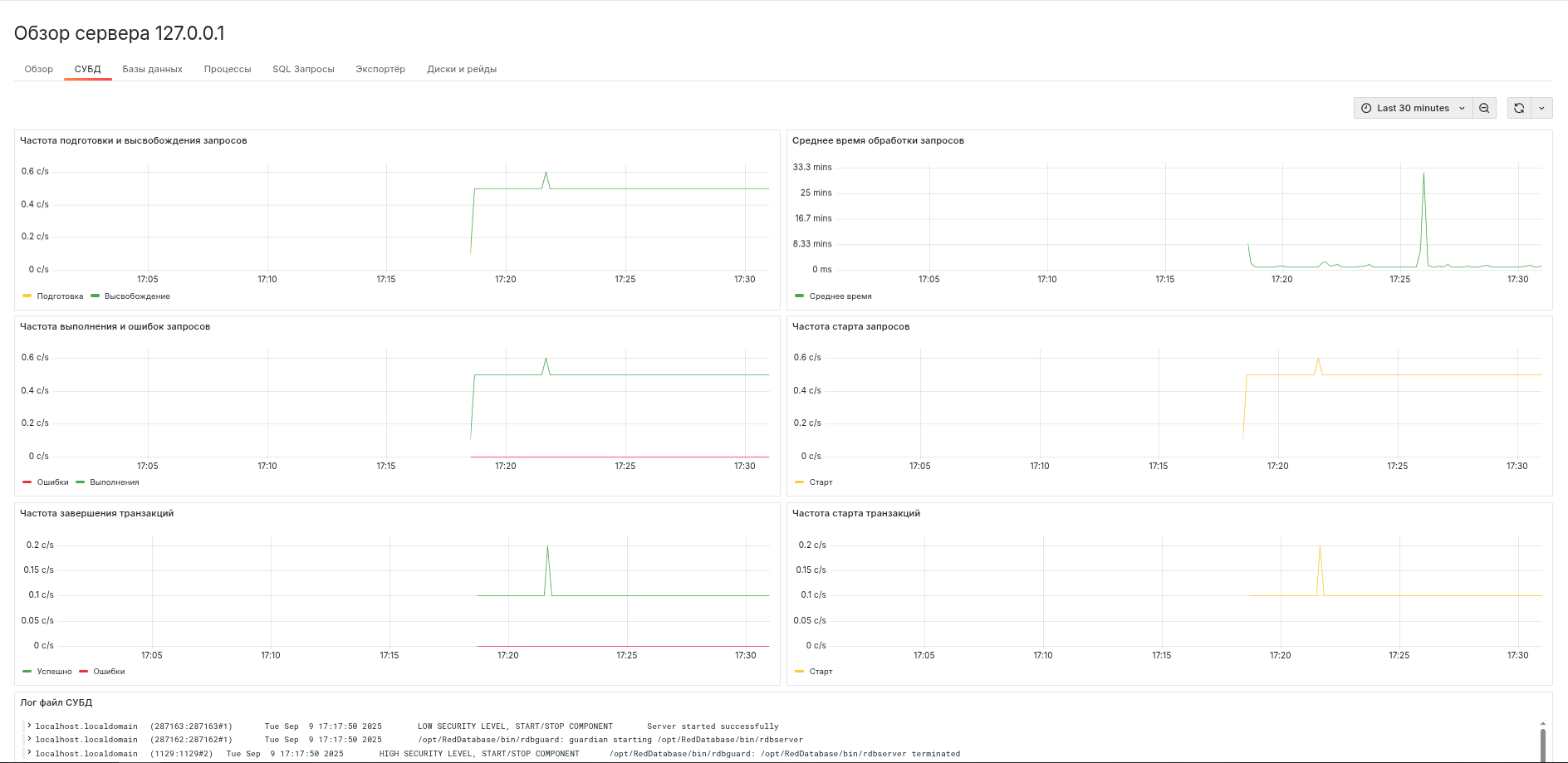
Task: Select the Процессы tab
Action: (x=227, y=69)
